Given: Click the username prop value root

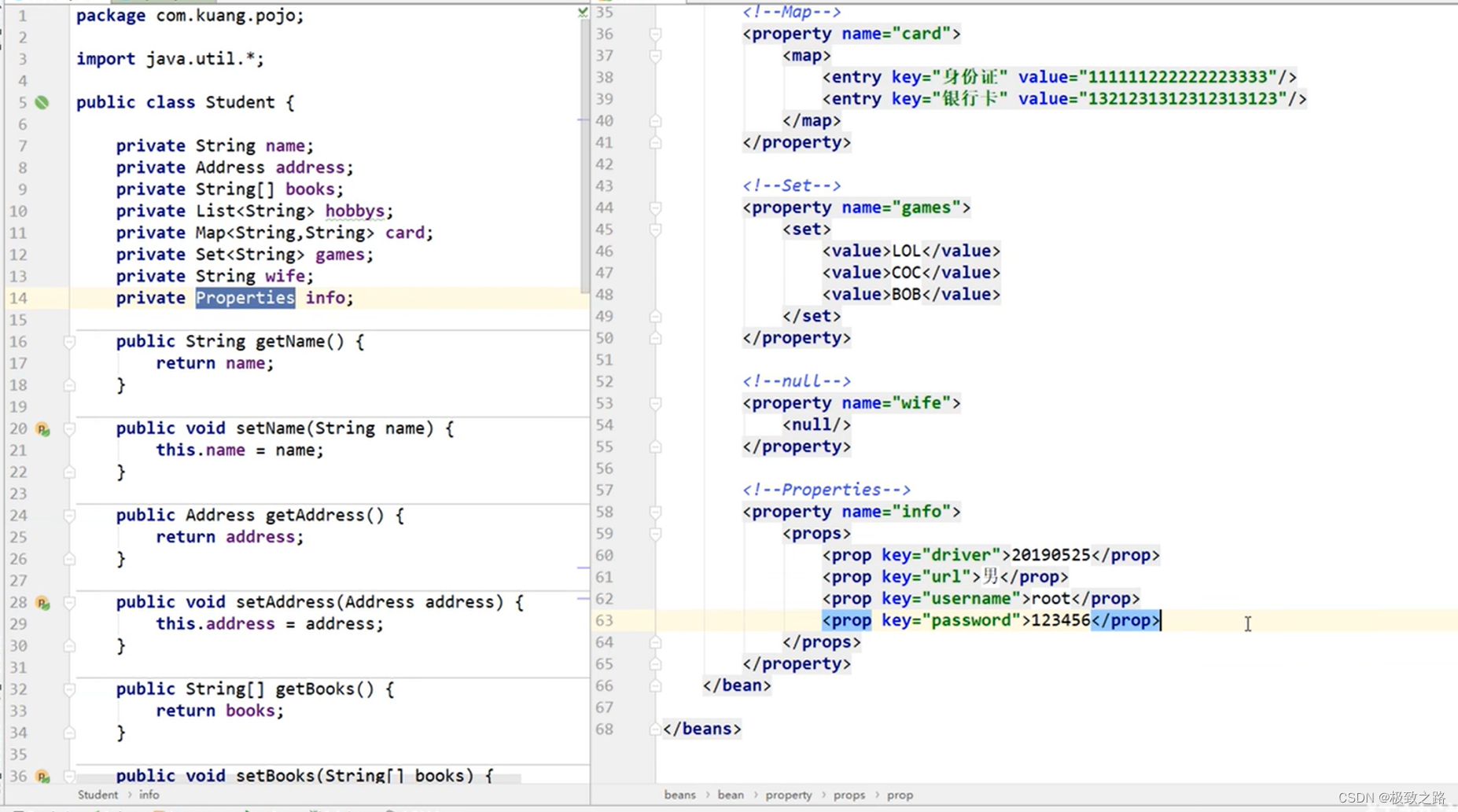Looking at the screenshot, I should [x=1051, y=599].
